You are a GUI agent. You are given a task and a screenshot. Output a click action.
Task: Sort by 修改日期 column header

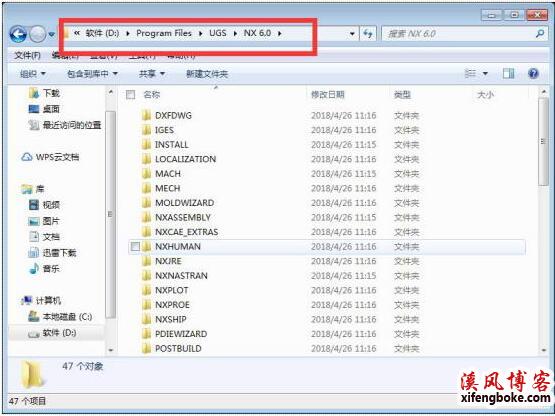pyautogui.click(x=327, y=95)
